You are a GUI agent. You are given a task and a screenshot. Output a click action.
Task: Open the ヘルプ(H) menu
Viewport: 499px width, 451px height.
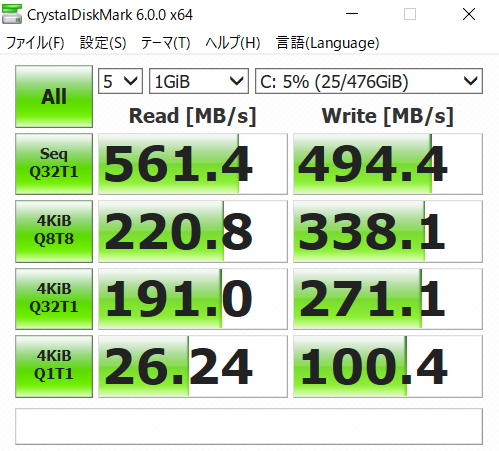232,43
